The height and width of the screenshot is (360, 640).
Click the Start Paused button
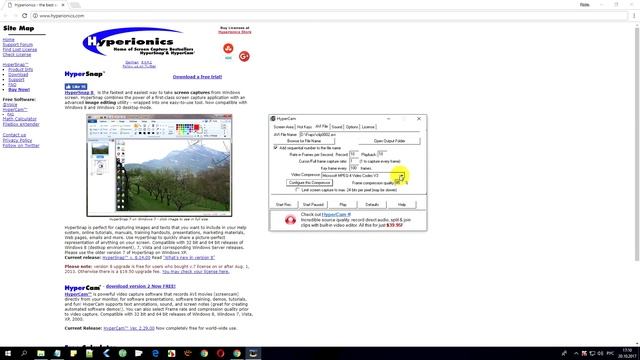click(x=313, y=204)
